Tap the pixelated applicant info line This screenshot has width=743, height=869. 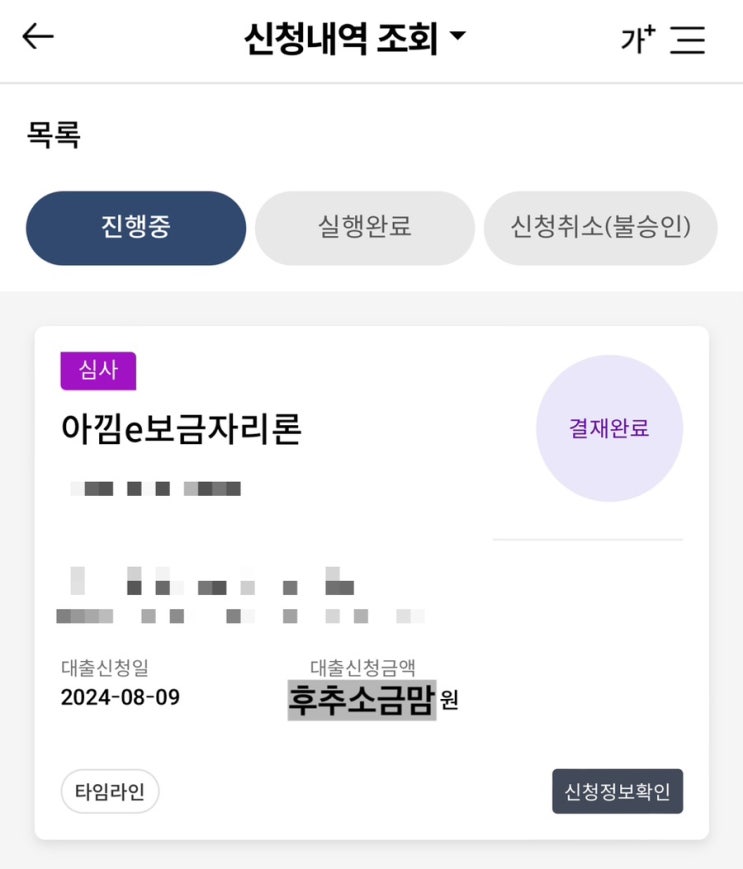[x=156, y=488]
